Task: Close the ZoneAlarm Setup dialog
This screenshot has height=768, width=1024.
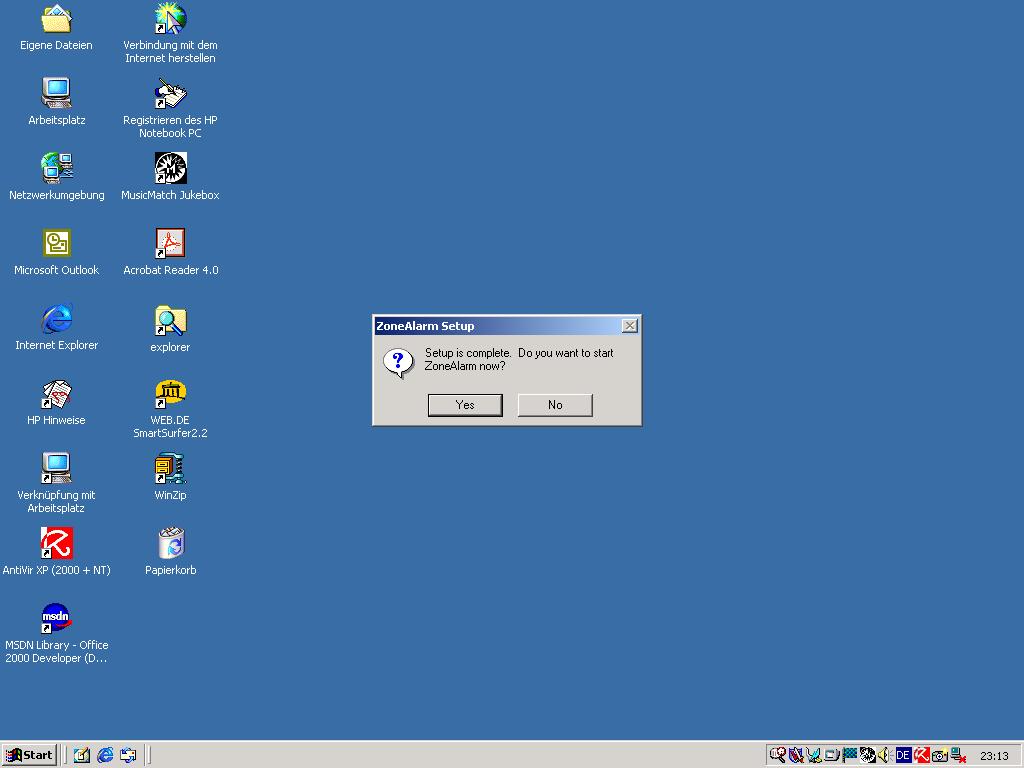Action: coord(630,325)
